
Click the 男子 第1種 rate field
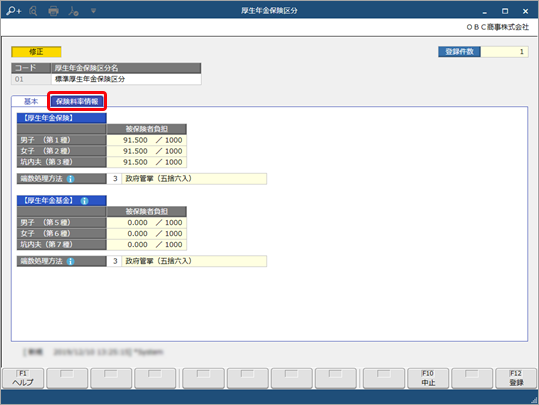pyautogui.click(x=147, y=140)
